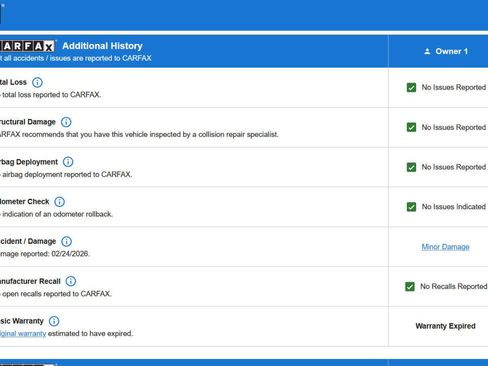The width and height of the screenshot is (488, 366).
Task: Click the Manufacturer Recall row label
Action: (x=30, y=281)
